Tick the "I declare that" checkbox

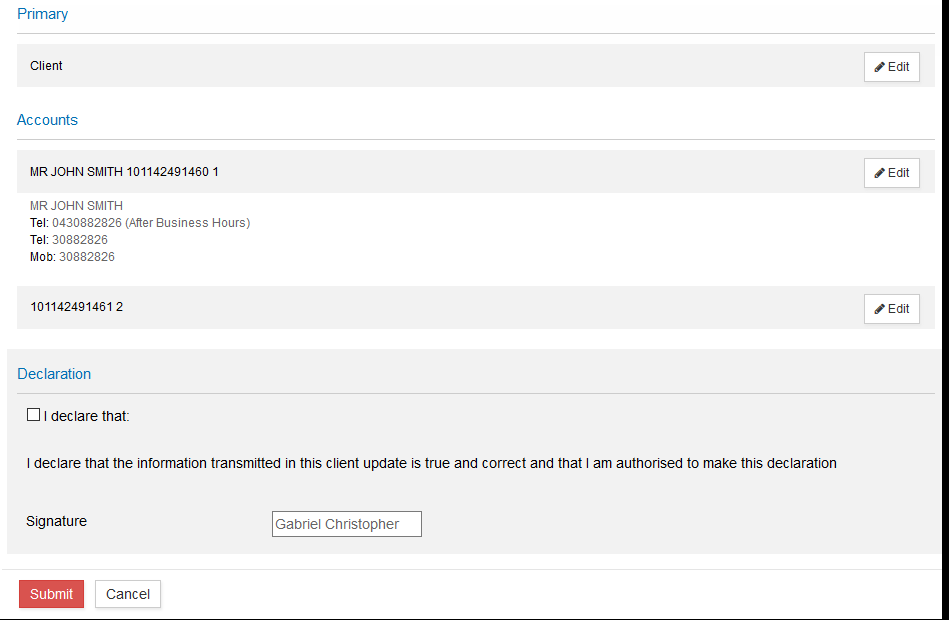pos(34,415)
